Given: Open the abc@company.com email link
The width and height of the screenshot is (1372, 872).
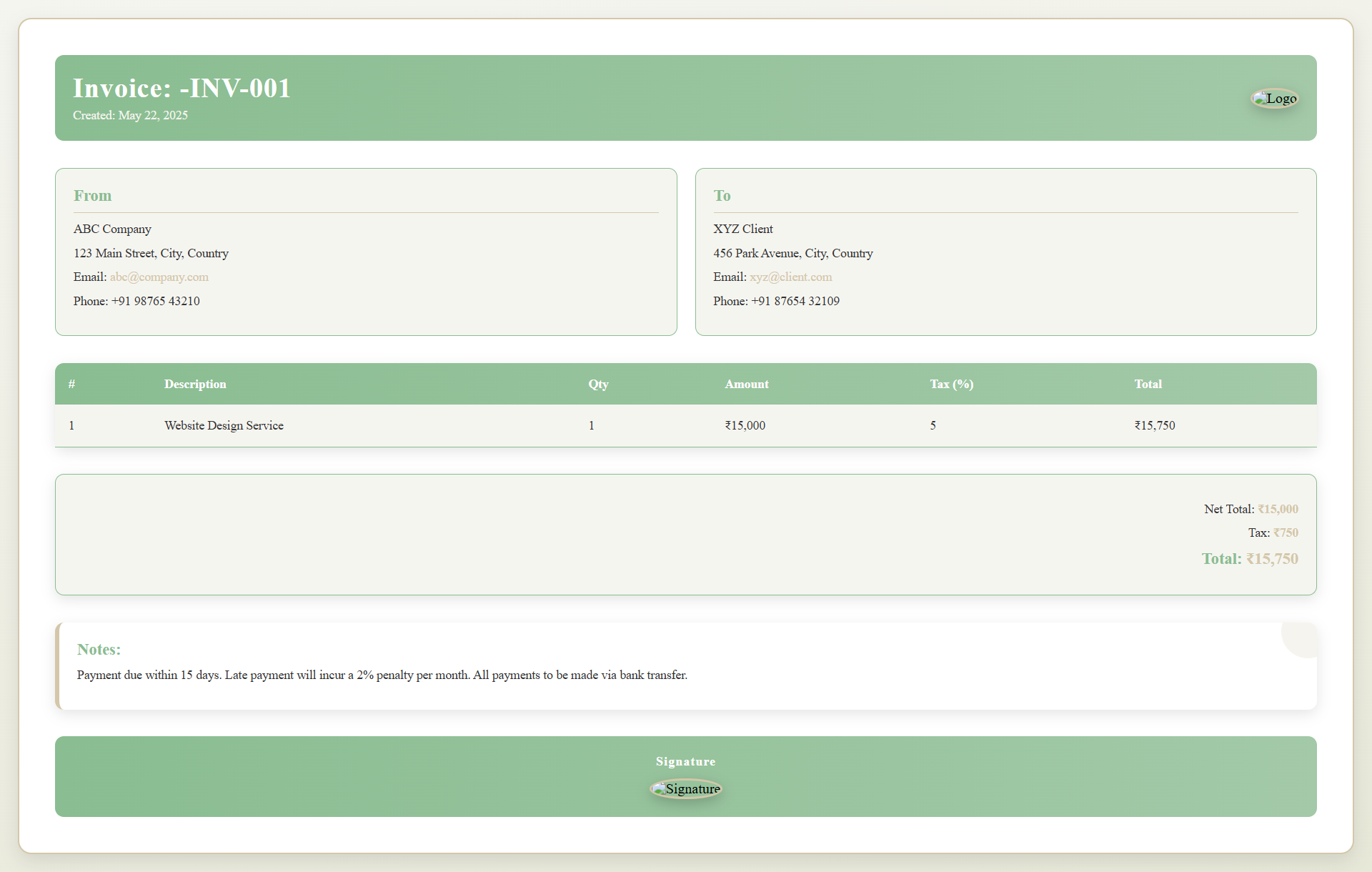Looking at the screenshot, I should 159,277.
